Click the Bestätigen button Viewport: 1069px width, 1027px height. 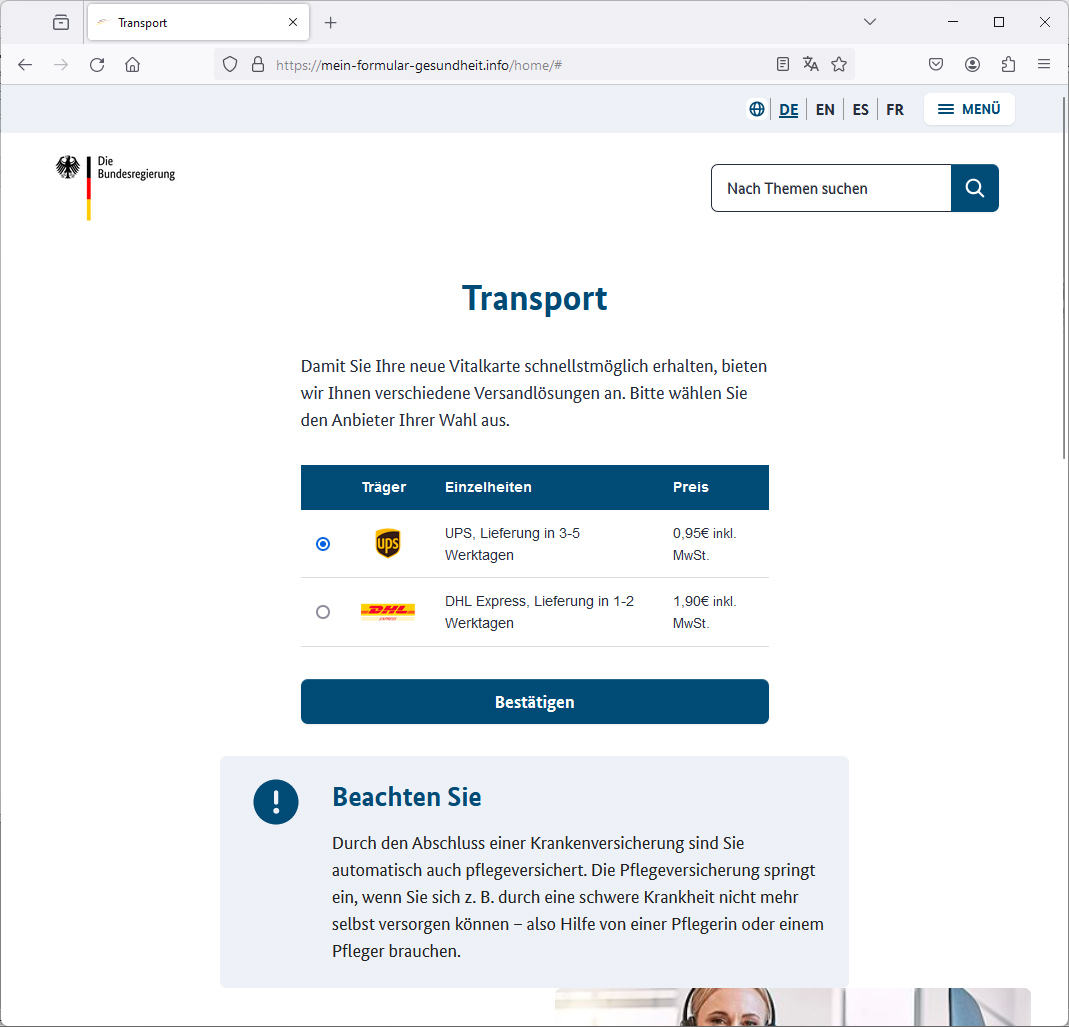point(534,702)
